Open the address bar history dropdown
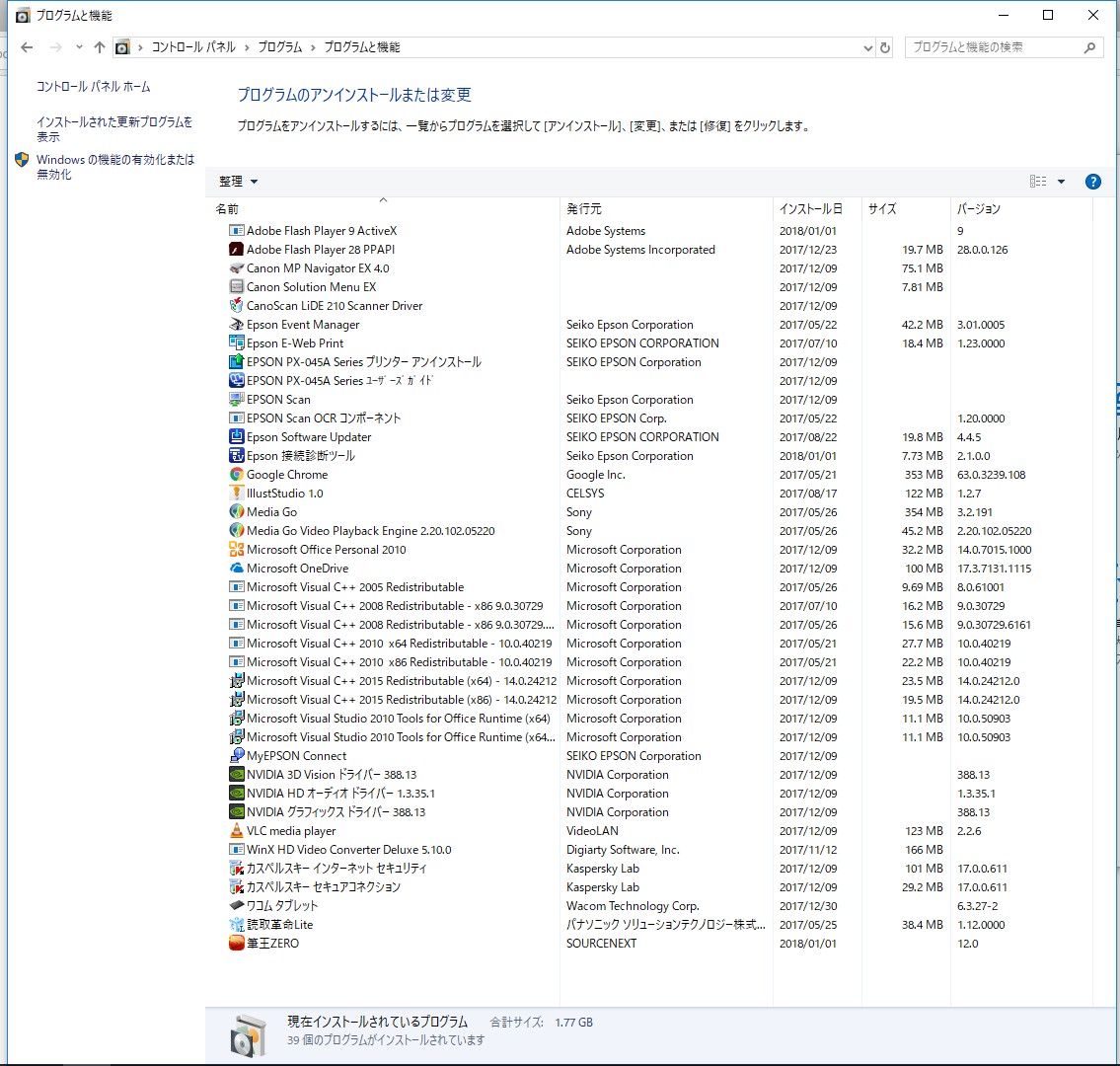1120x1066 pixels. click(867, 47)
